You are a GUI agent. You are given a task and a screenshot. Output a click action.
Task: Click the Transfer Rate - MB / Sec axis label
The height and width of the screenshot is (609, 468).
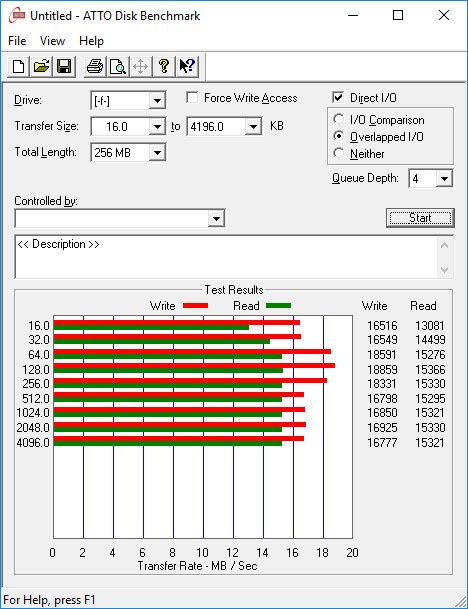197,566
